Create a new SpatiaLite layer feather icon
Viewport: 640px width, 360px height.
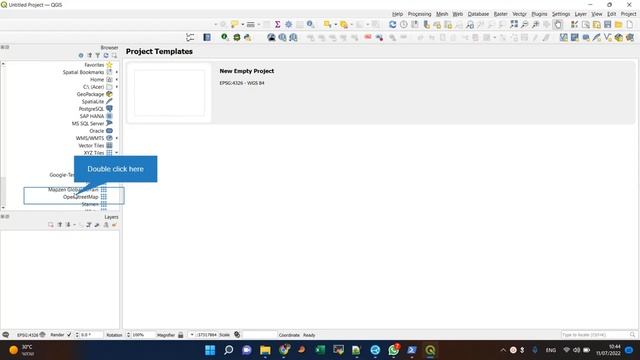596,38
